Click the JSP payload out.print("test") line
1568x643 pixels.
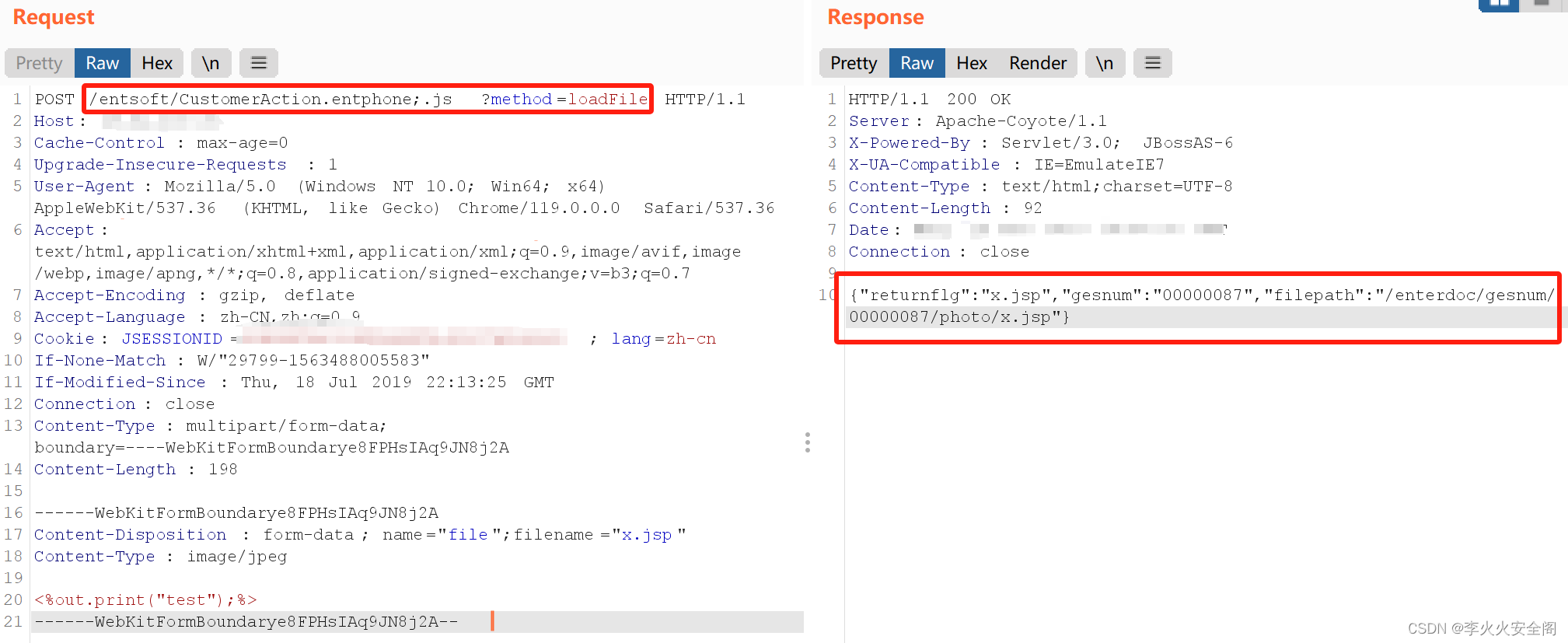(x=145, y=600)
